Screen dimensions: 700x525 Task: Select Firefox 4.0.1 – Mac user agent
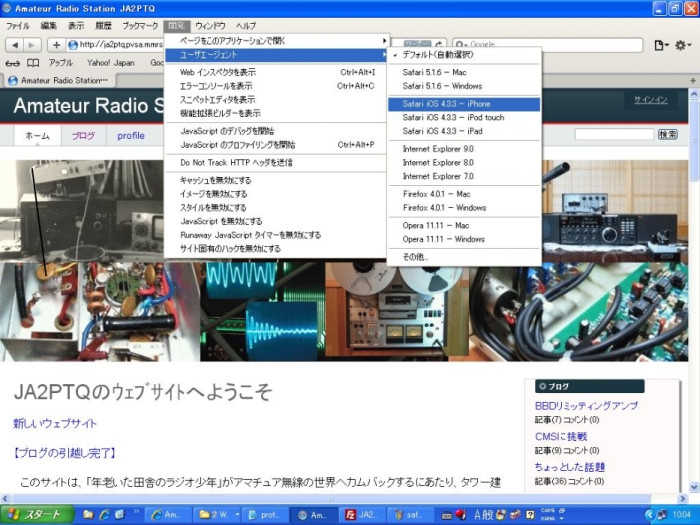tap(464, 194)
